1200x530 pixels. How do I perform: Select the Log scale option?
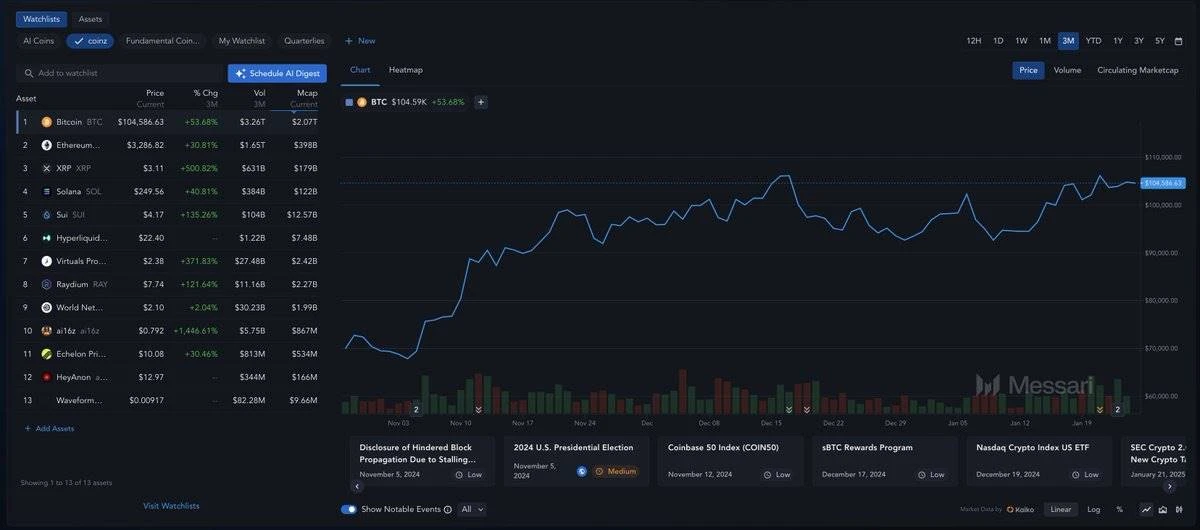click(1094, 509)
